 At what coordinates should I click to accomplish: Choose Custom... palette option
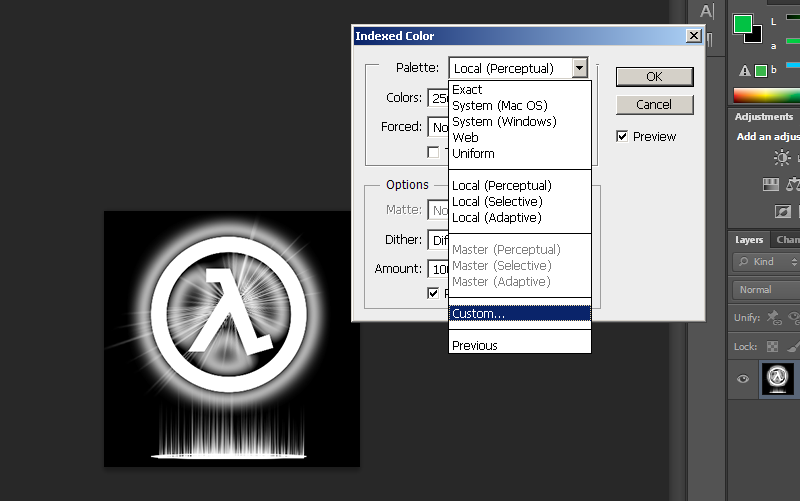click(519, 314)
